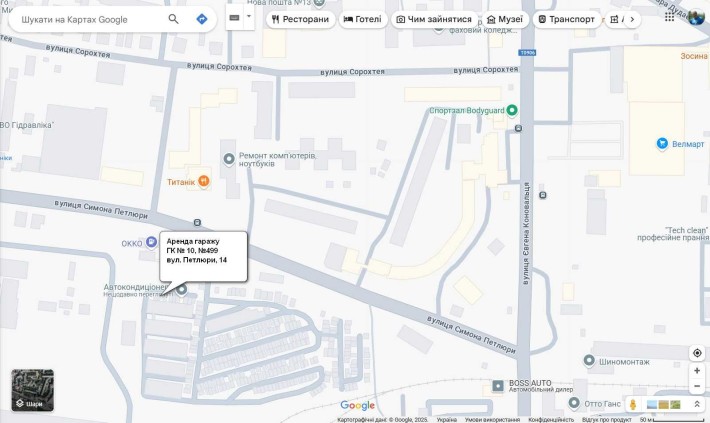
Task: Select the Музеї category chip
Action: click(x=505, y=19)
